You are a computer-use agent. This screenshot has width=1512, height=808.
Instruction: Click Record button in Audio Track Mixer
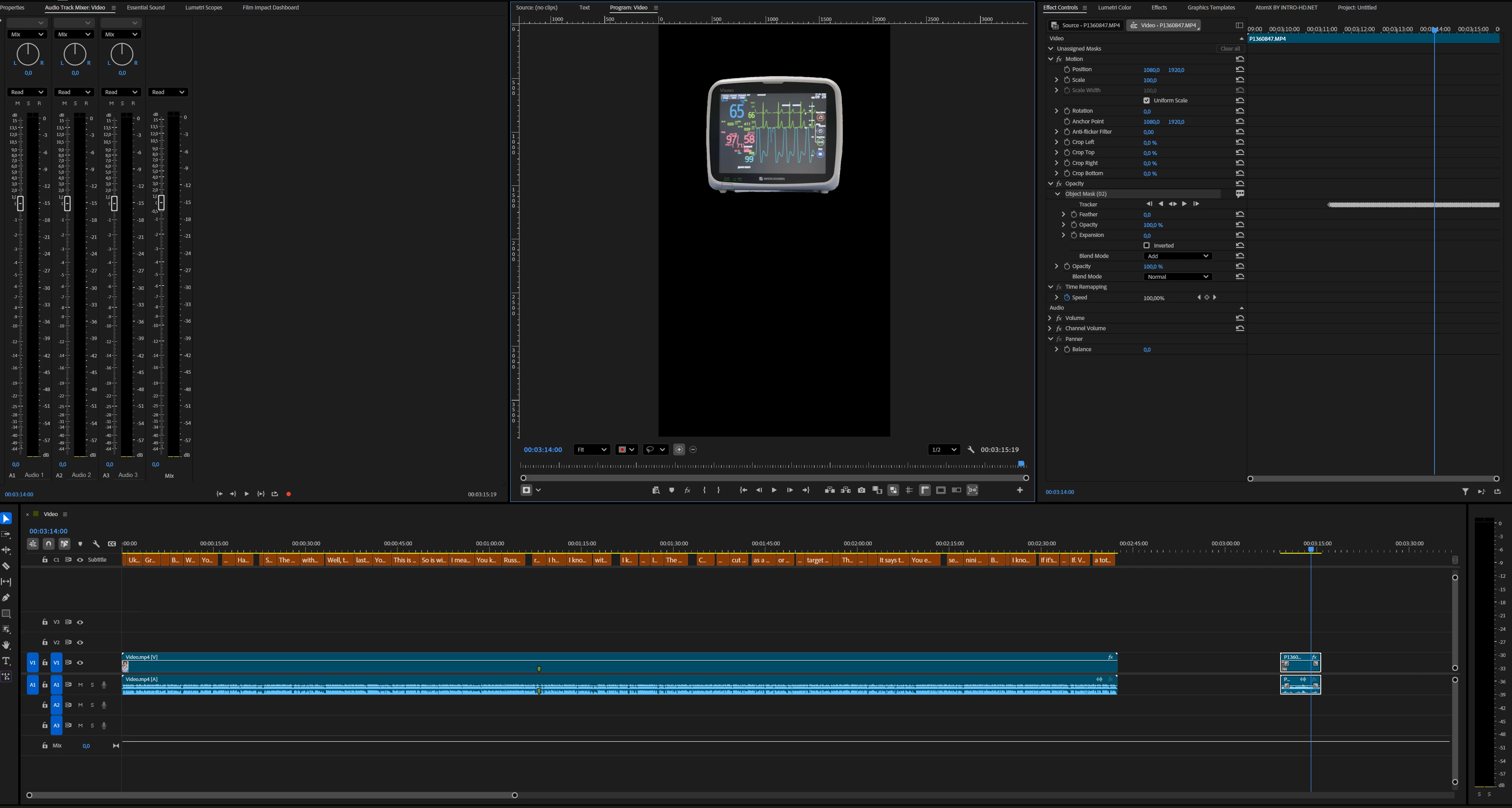(x=288, y=494)
